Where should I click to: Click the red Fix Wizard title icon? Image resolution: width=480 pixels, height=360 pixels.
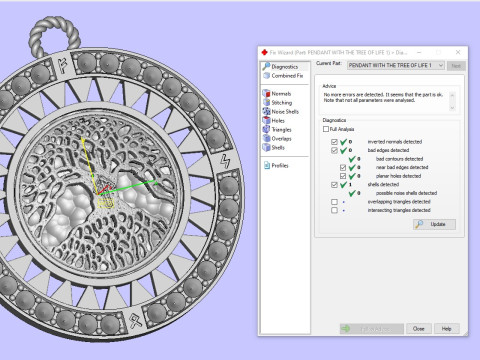[264, 52]
